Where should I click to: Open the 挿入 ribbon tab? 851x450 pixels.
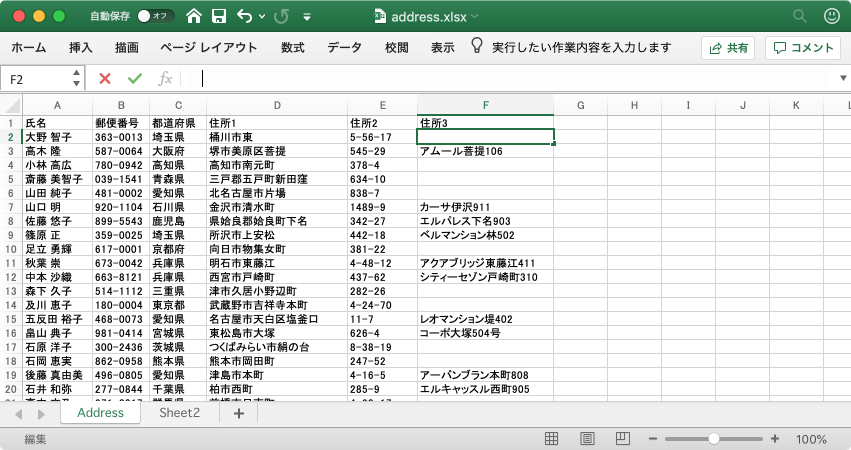(x=81, y=48)
